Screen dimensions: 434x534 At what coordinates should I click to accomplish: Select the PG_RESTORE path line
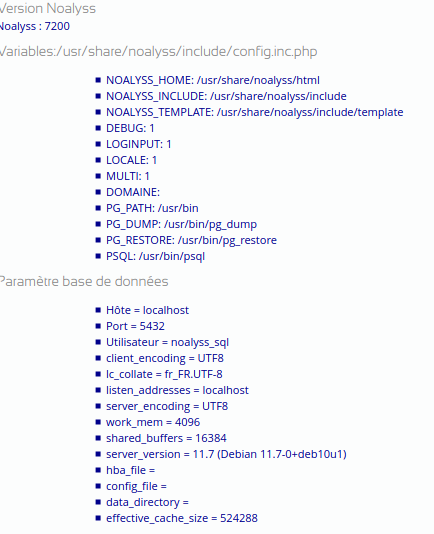[x=191, y=240]
